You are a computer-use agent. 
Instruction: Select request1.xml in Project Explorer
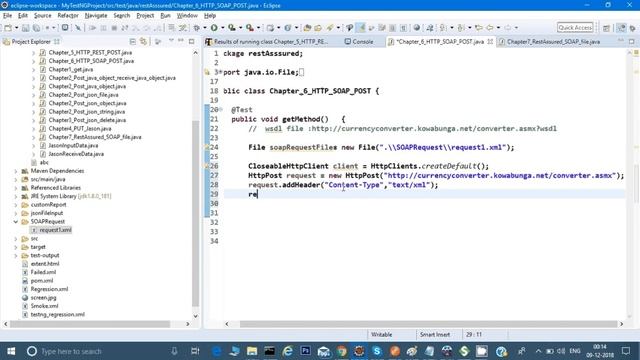click(x=56, y=230)
